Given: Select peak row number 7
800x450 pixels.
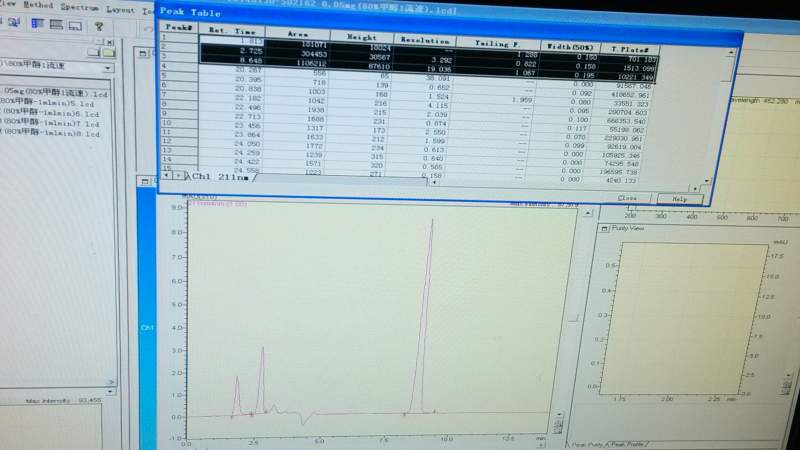Looking at the screenshot, I should 179,94.
